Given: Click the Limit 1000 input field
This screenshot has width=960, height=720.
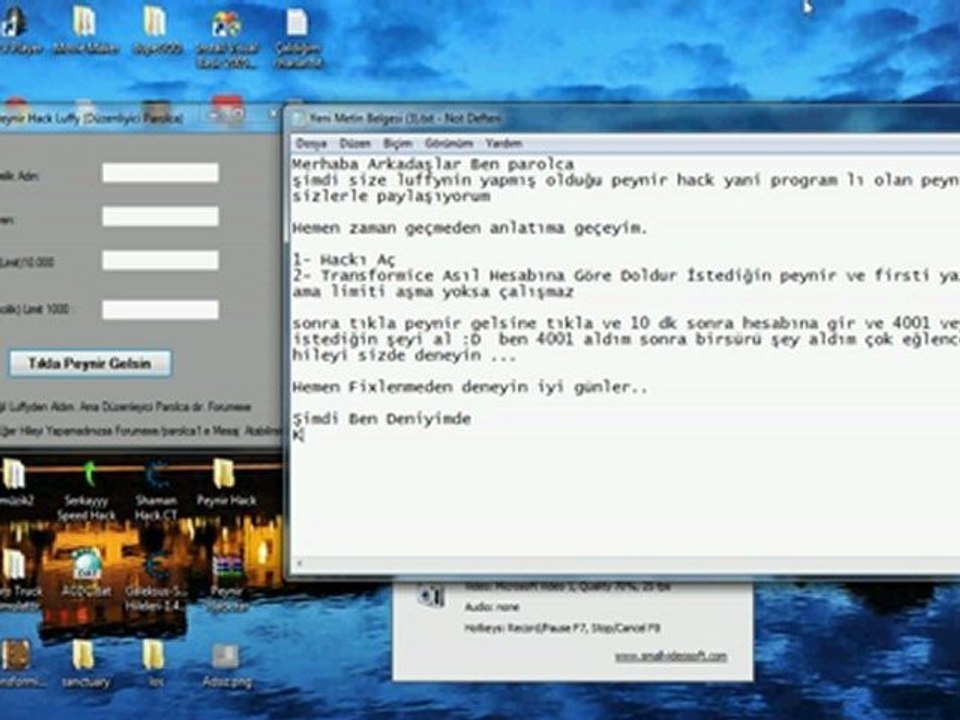Looking at the screenshot, I should pyautogui.click(x=160, y=309).
